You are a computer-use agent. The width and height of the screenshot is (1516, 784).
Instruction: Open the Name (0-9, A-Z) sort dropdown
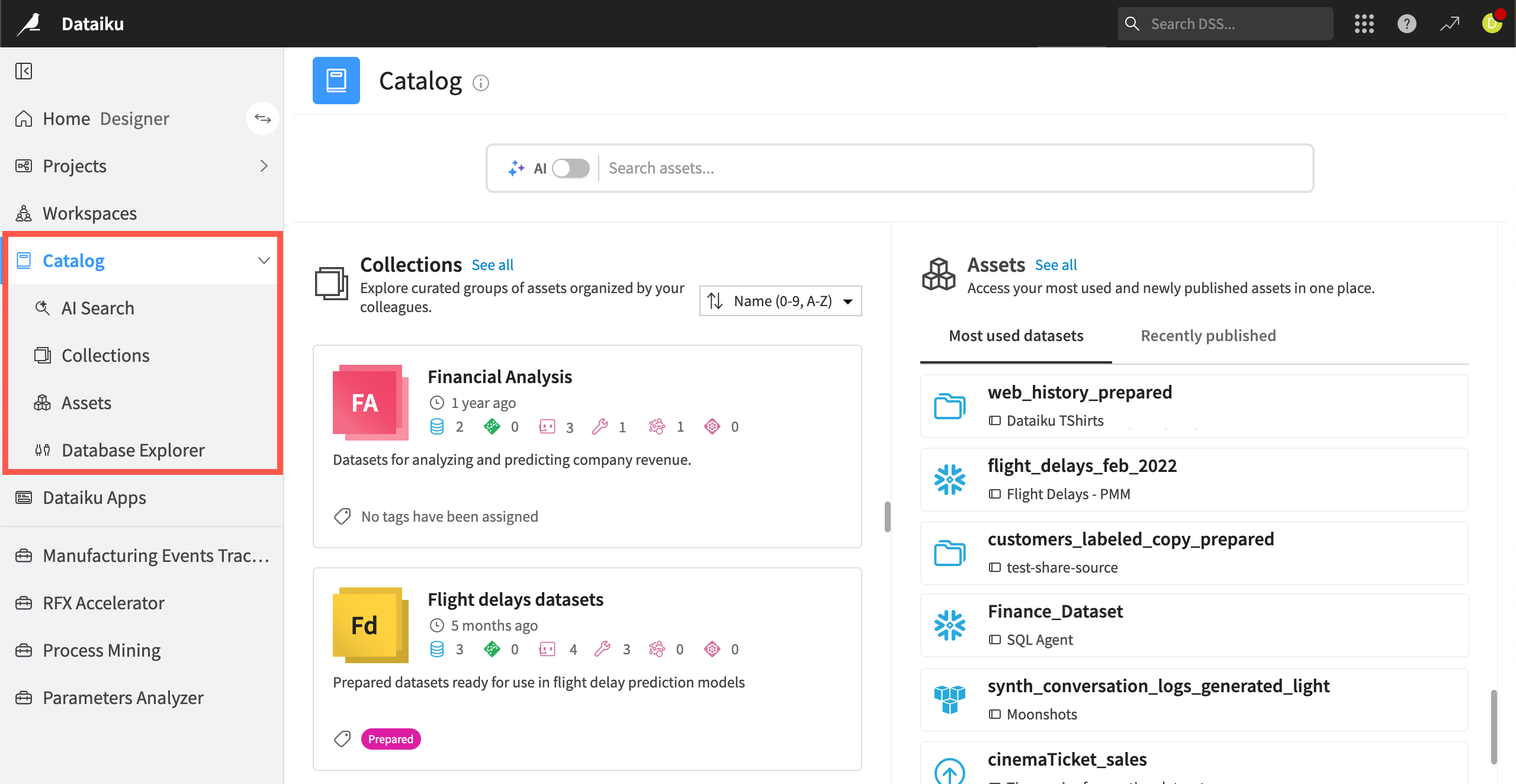click(x=781, y=301)
